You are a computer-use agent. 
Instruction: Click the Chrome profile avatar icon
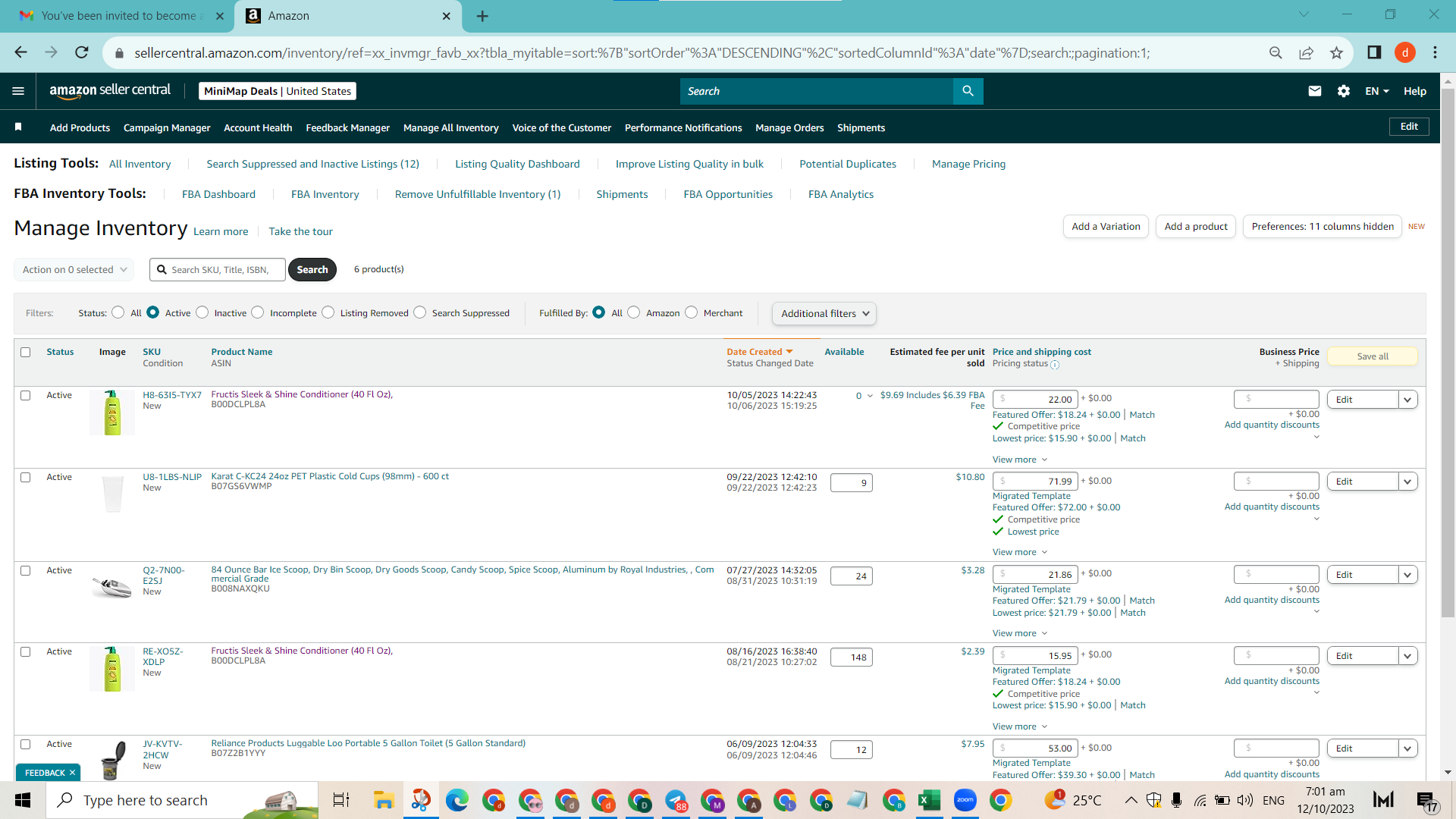tap(1405, 52)
